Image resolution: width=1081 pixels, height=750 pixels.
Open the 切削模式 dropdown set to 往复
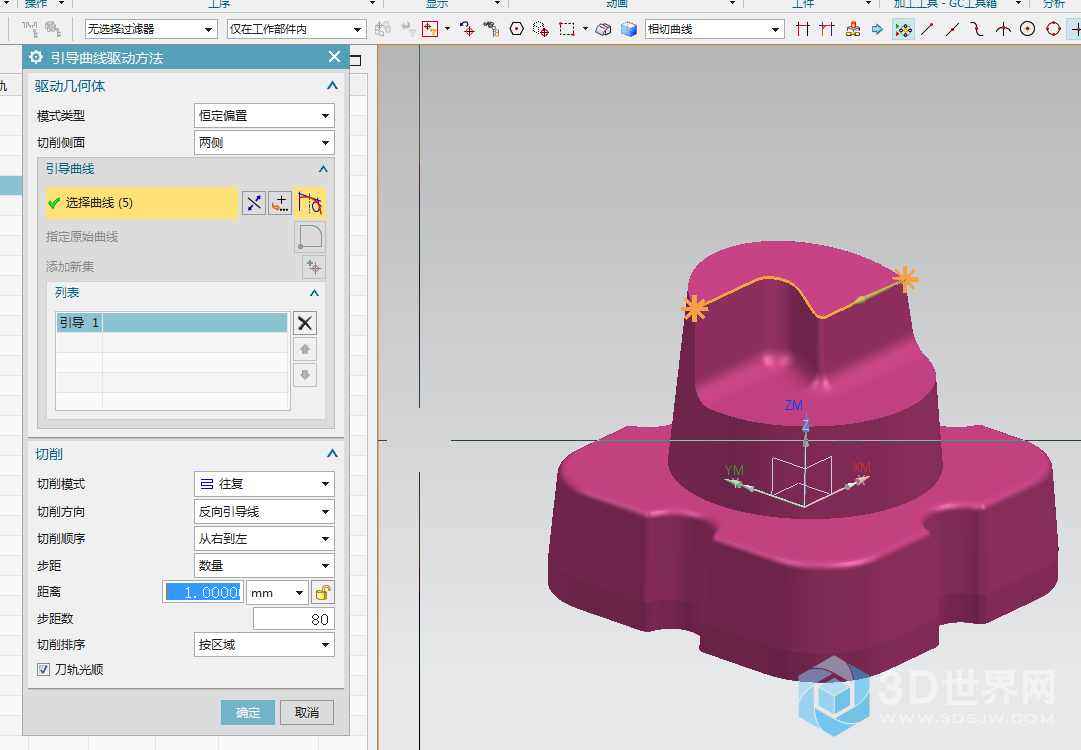click(264, 484)
